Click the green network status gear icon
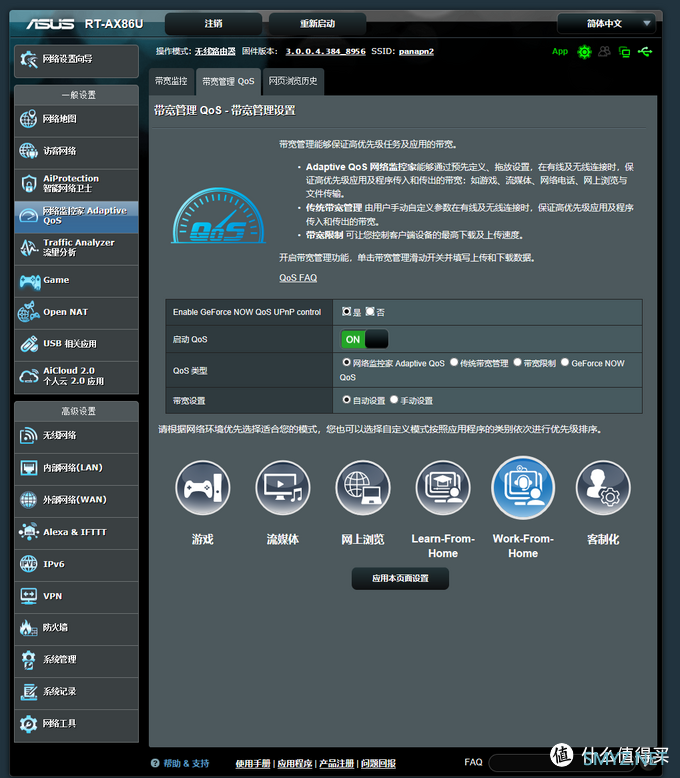 (x=585, y=52)
